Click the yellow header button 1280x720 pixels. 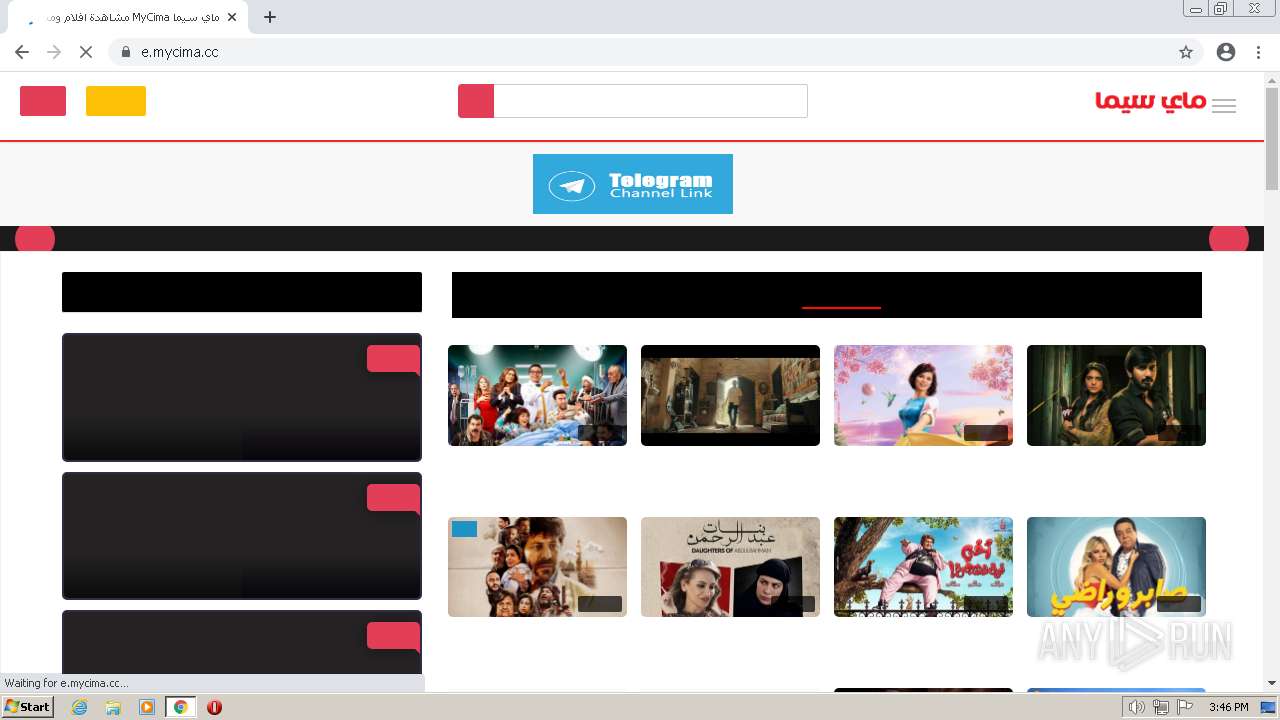point(116,101)
